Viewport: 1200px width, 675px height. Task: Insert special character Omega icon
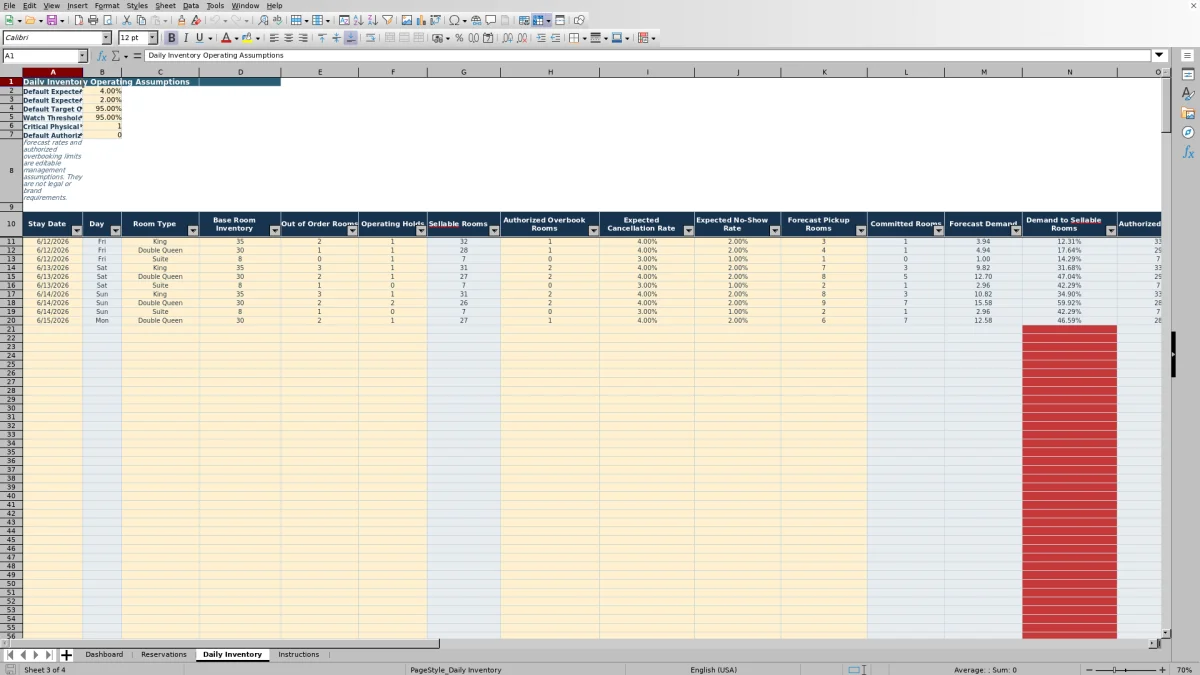[x=454, y=20]
